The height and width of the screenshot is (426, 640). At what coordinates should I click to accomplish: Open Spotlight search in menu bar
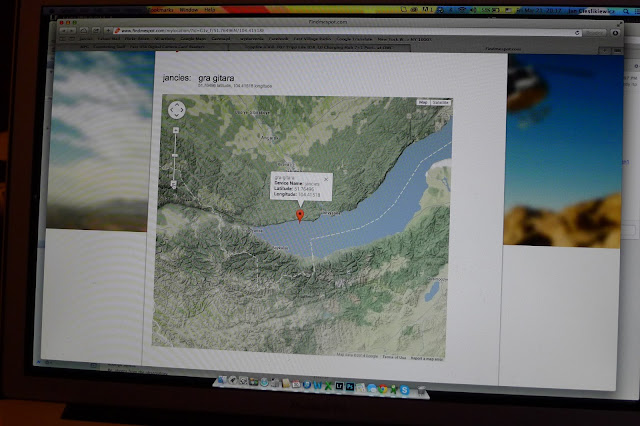(x=626, y=11)
